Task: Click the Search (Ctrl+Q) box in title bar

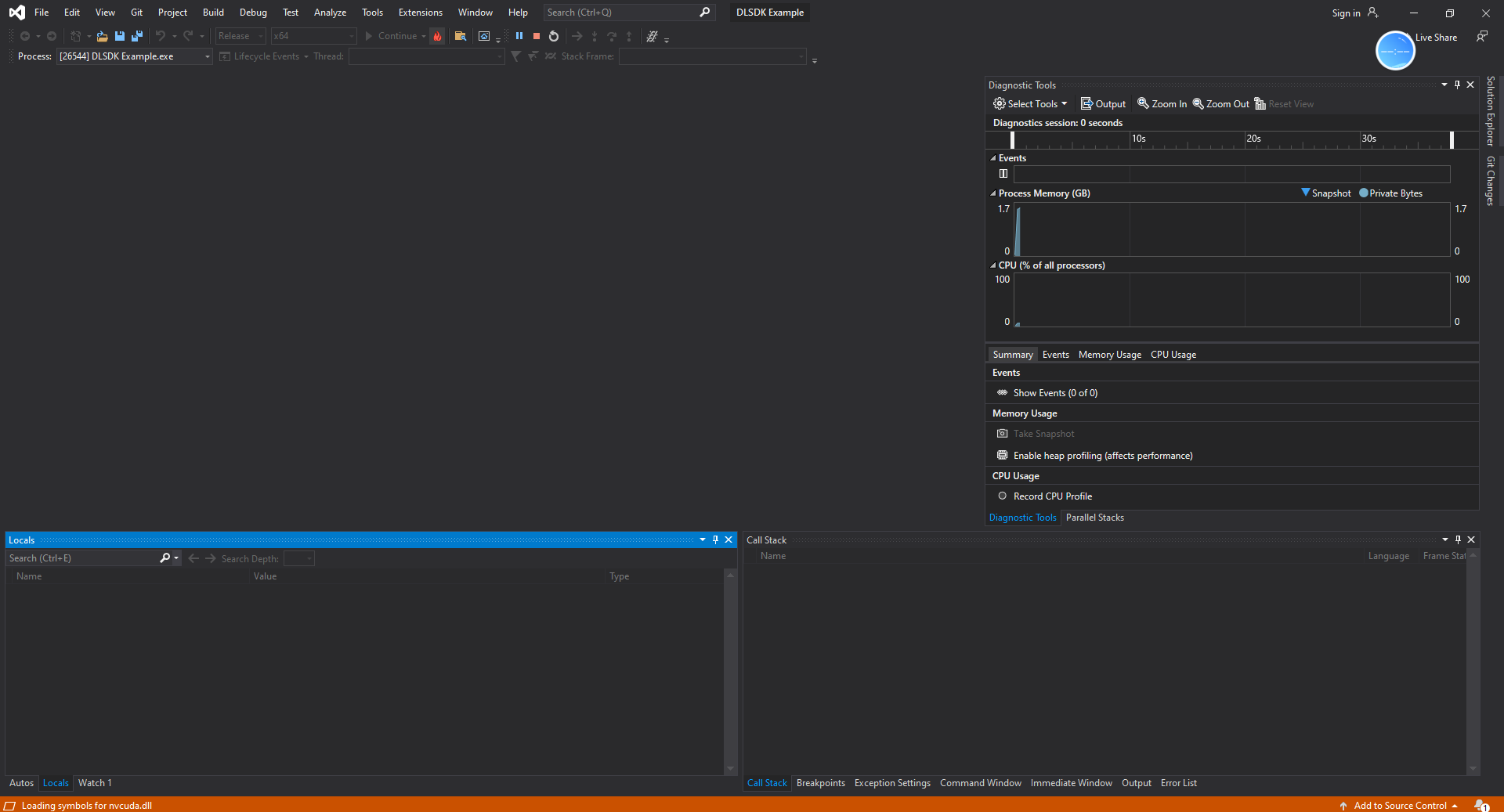Action: [x=629, y=13]
